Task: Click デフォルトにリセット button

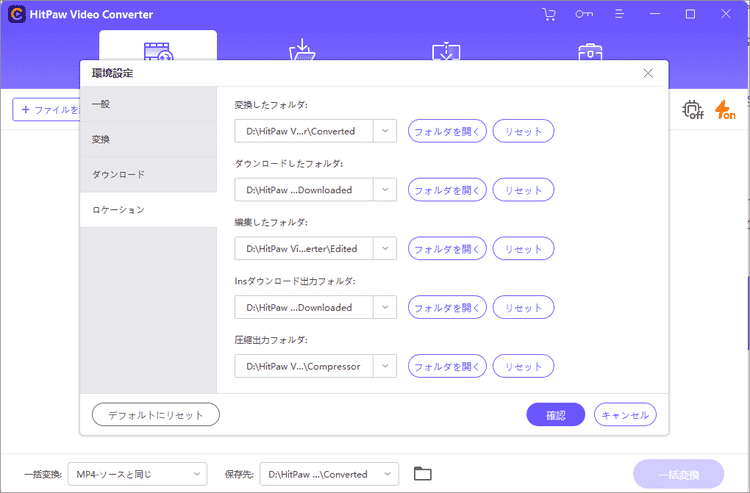Action: click(155, 415)
